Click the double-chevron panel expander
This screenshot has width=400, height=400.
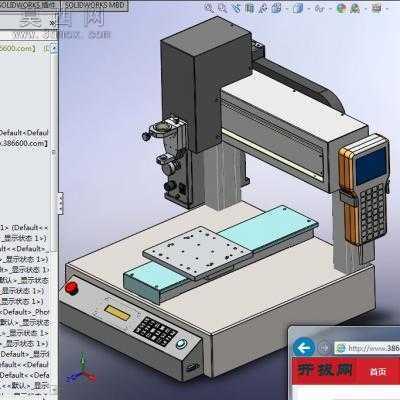click(52, 23)
